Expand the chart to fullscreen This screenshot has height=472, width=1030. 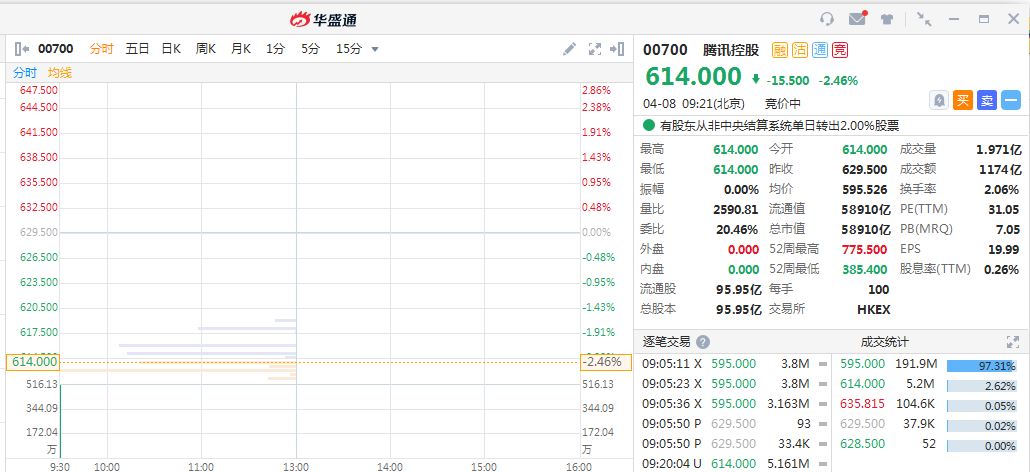coord(595,48)
